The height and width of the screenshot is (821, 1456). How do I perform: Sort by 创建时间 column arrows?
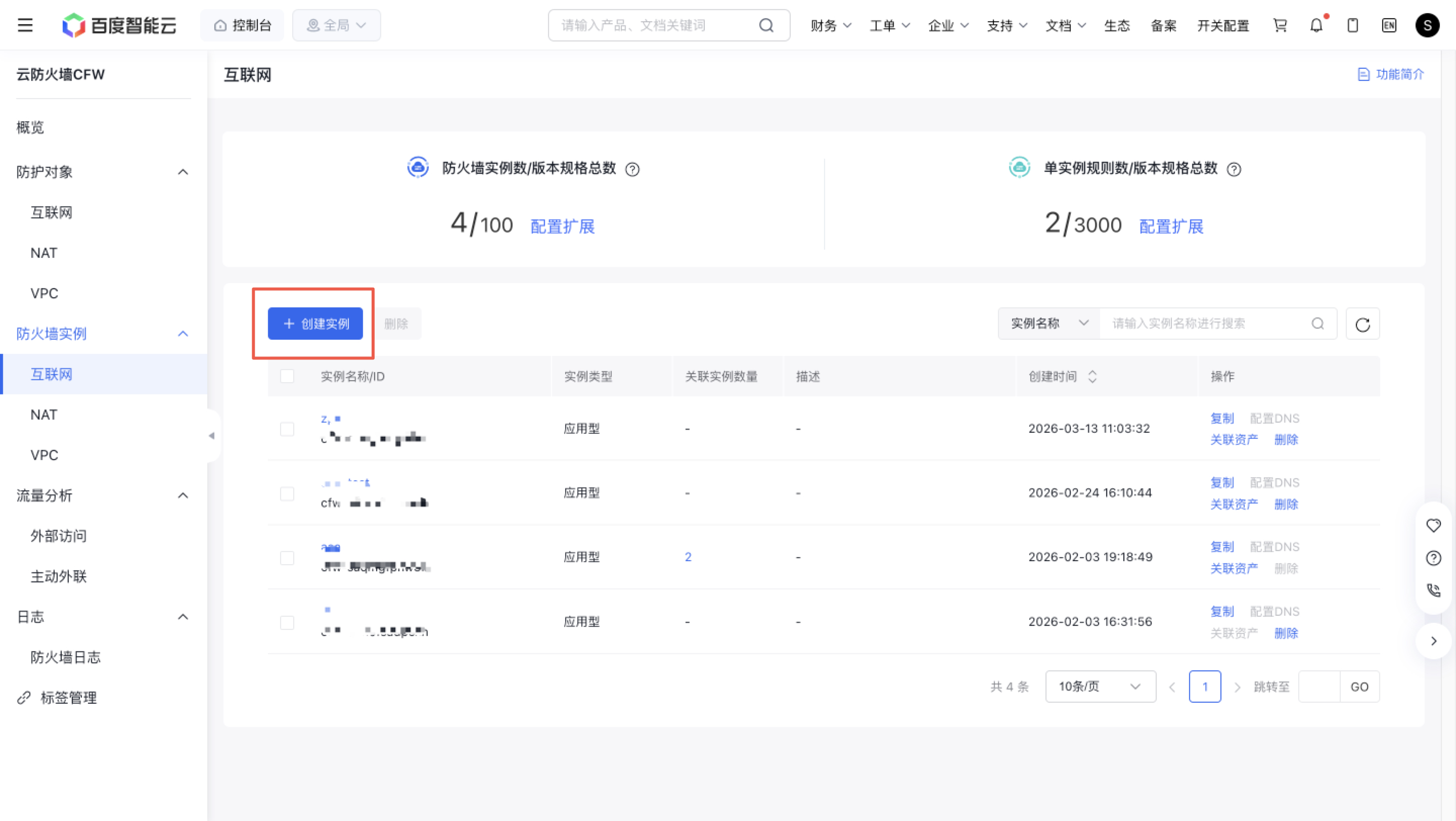pos(1093,377)
